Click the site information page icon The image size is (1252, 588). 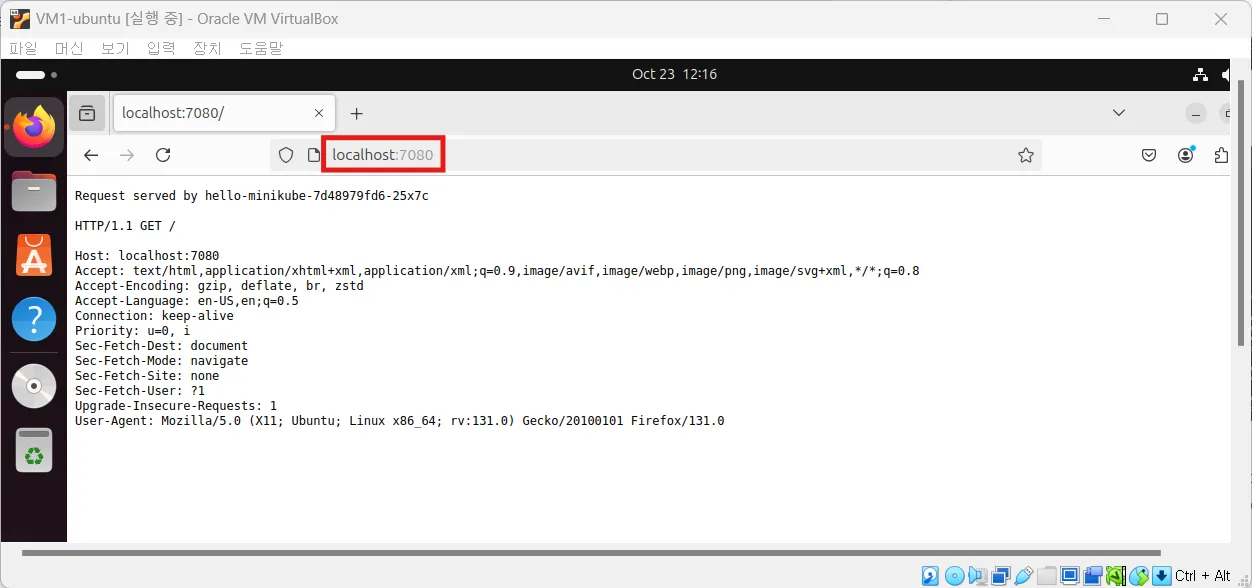click(313, 155)
